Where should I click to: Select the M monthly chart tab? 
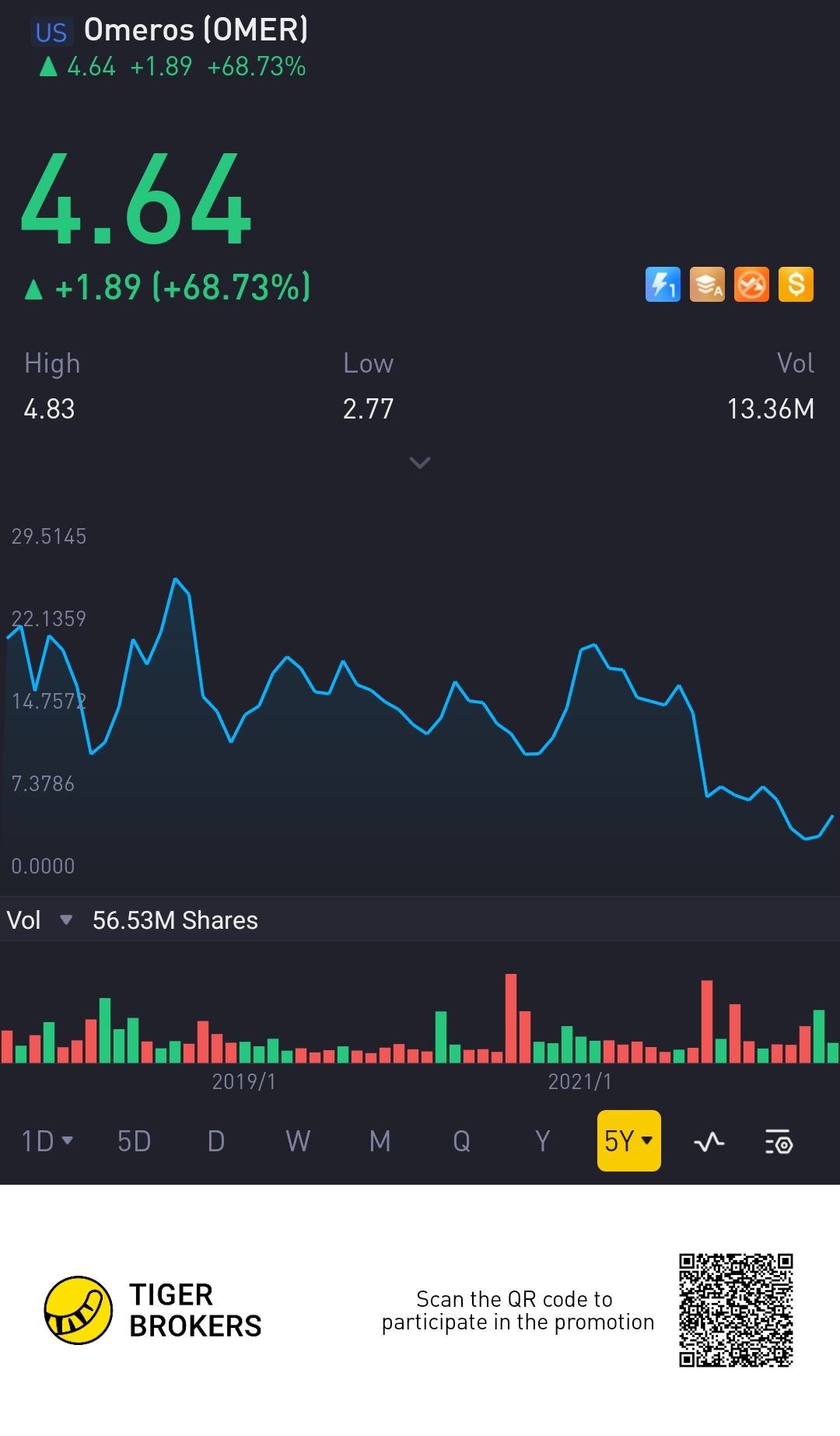point(380,1141)
